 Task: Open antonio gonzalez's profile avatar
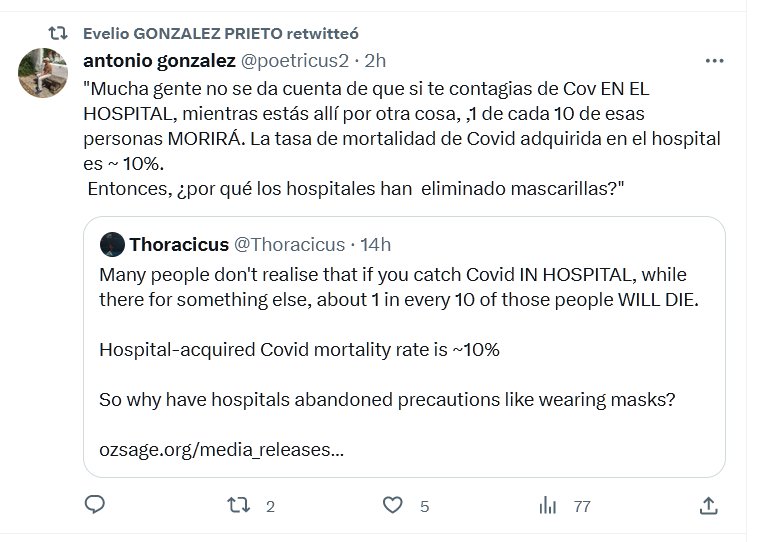pos(43,72)
